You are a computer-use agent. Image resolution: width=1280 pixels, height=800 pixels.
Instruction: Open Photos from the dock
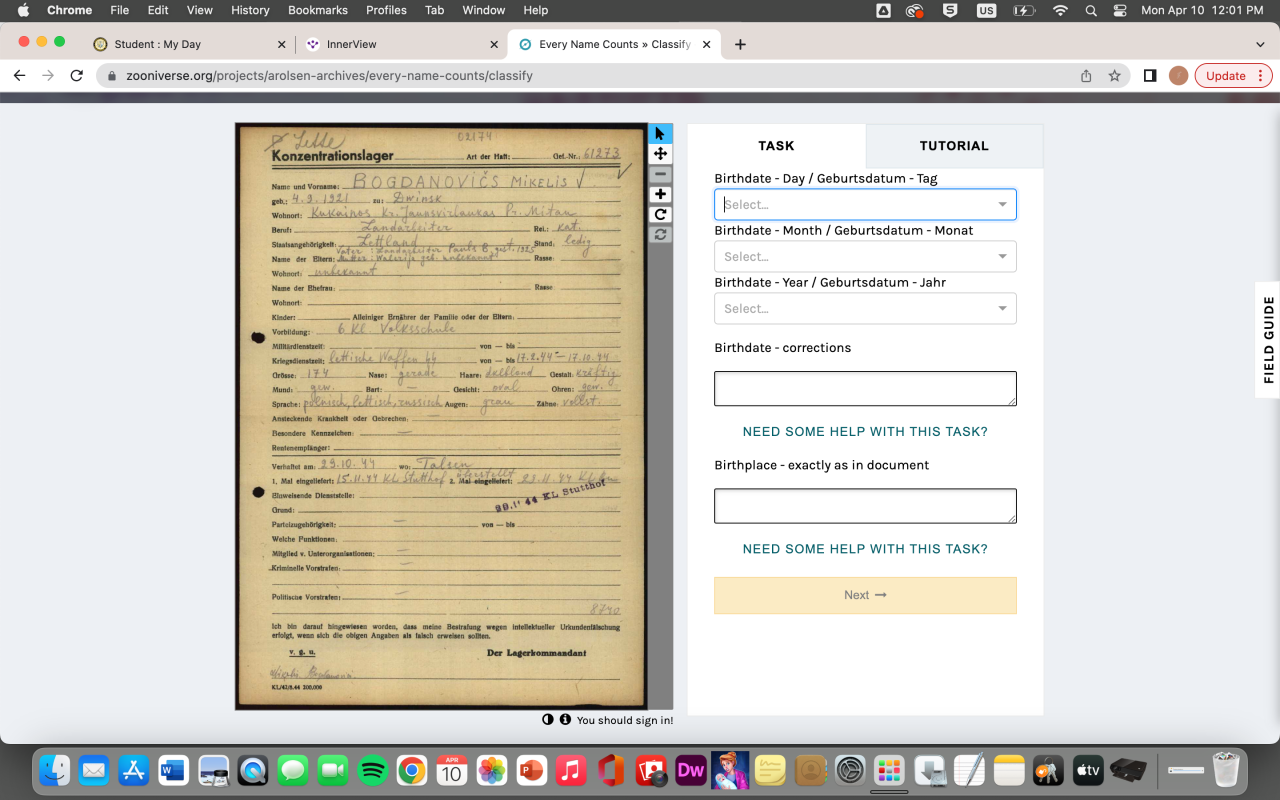491,771
